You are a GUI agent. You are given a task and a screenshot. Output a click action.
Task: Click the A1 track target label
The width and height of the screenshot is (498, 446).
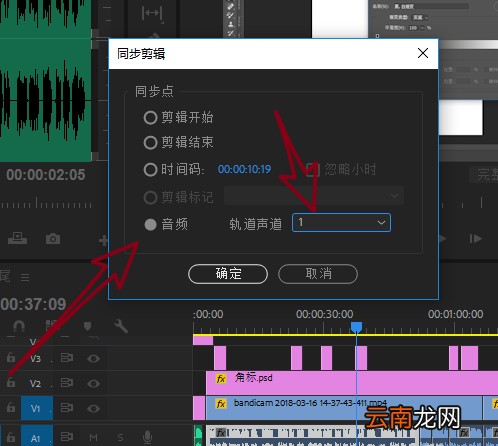click(37, 436)
